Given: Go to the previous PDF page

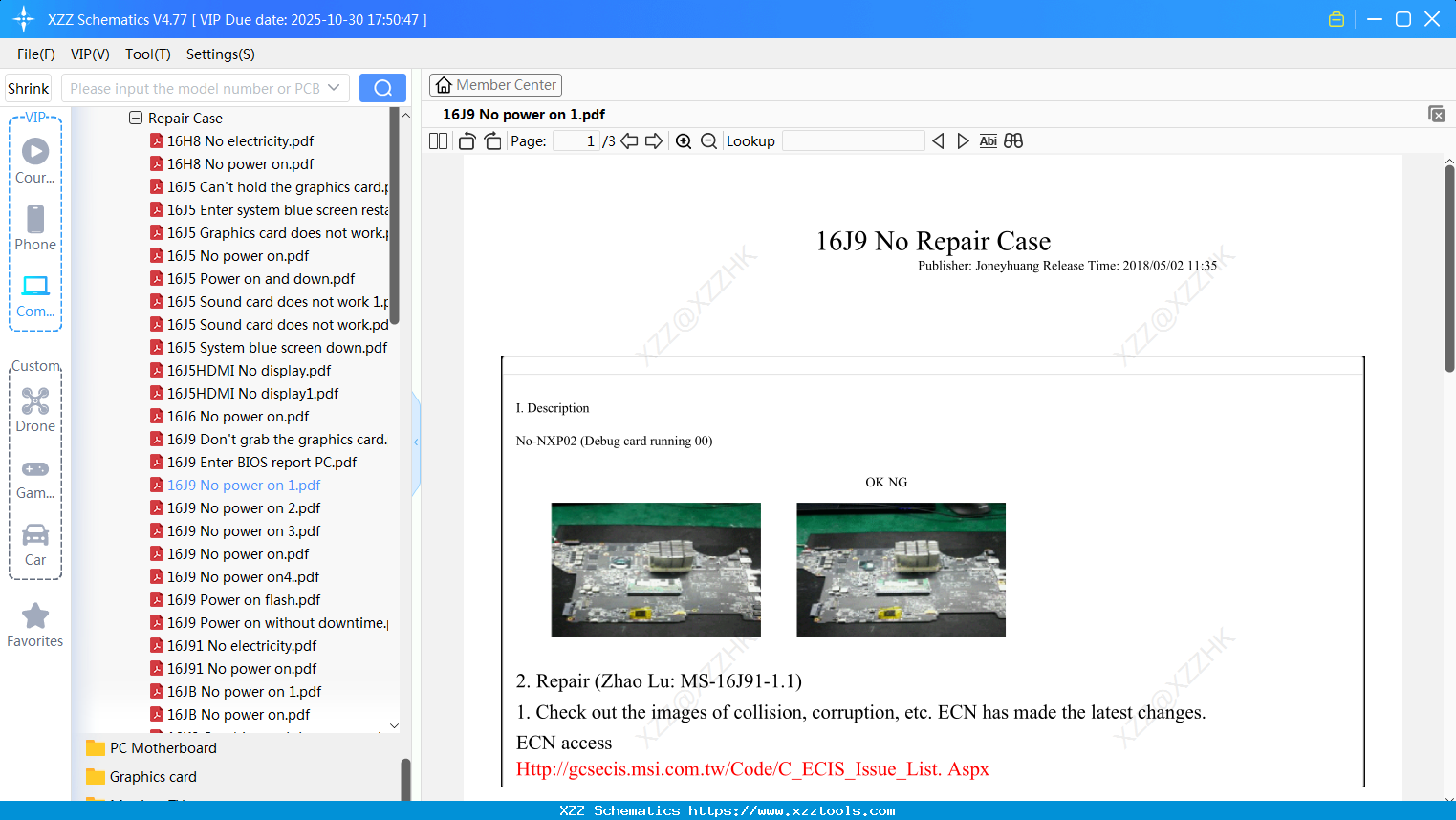Looking at the screenshot, I should [x=629, y=141].
